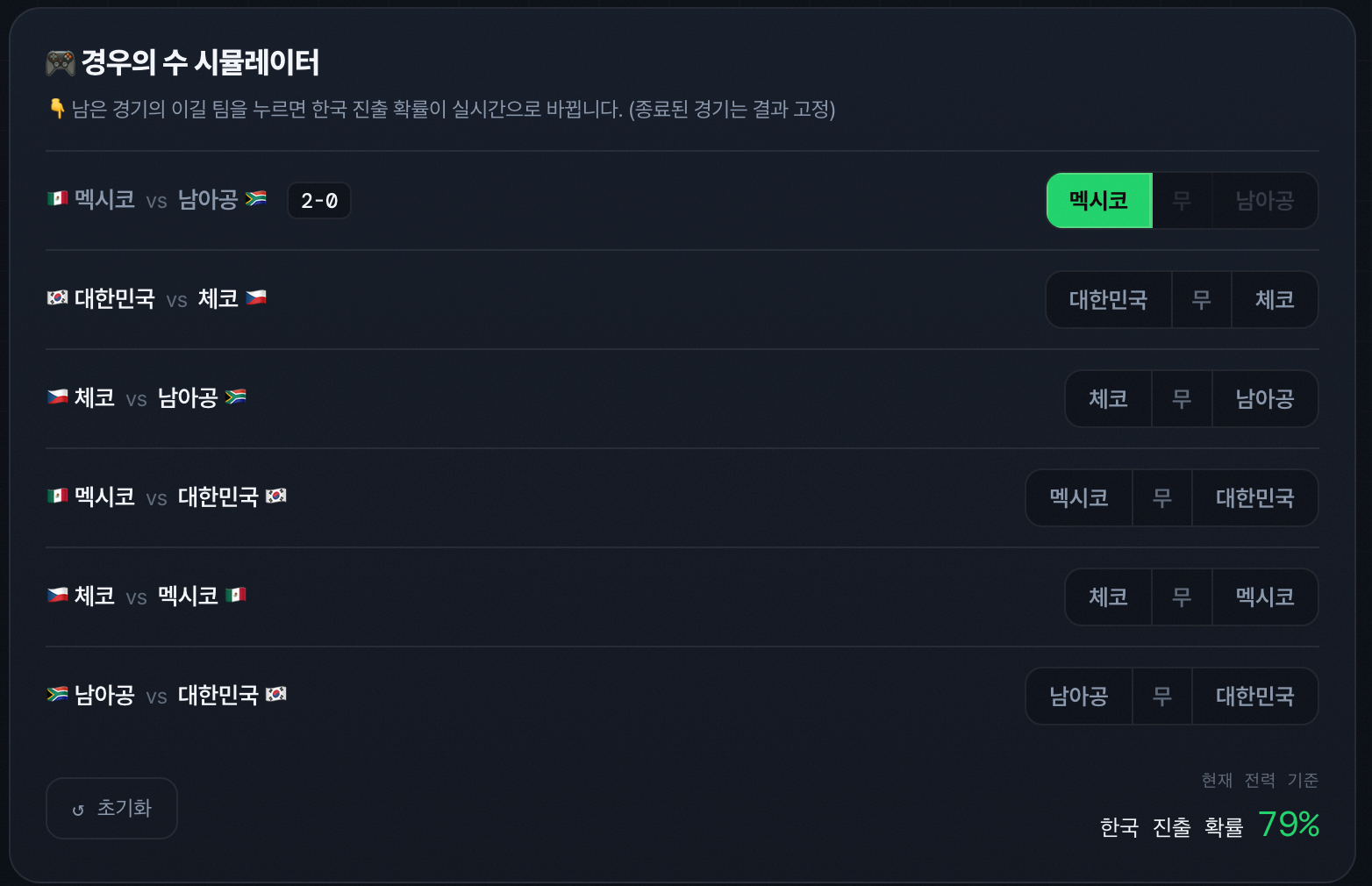Click the game controller icon in title
Screen dimensions: 1372x886
pyautogui.click(x=61, y=62)
